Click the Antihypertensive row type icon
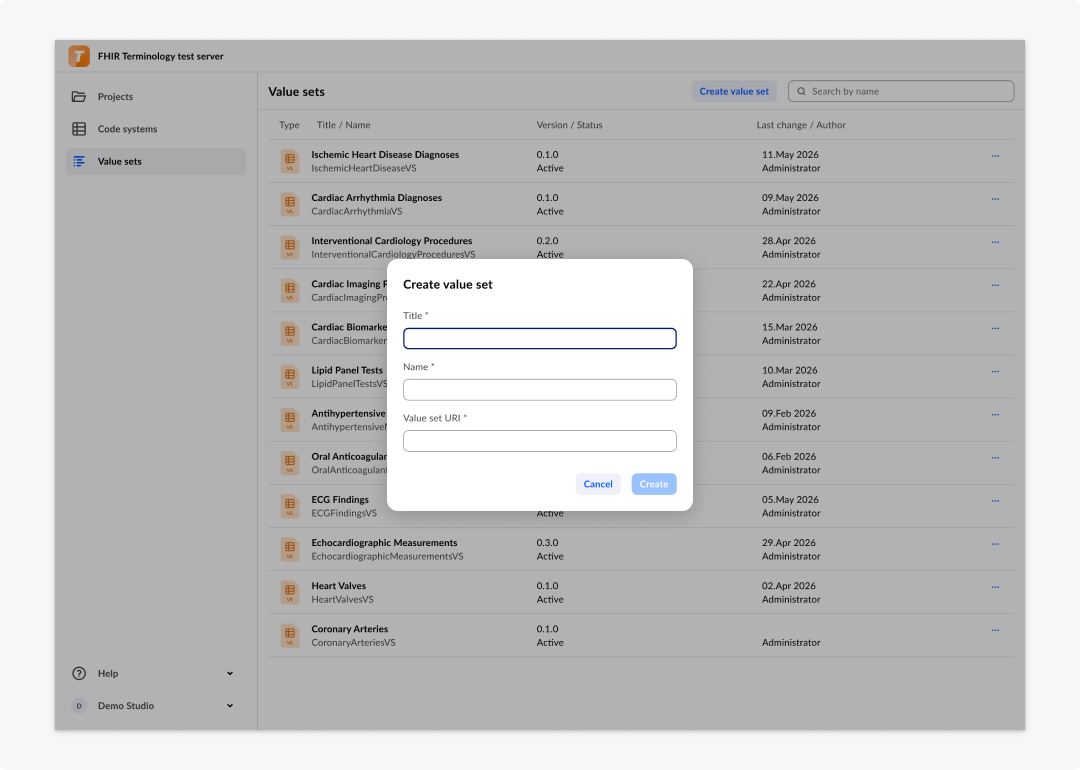The image size is (1080, 770). click(290, 420)
